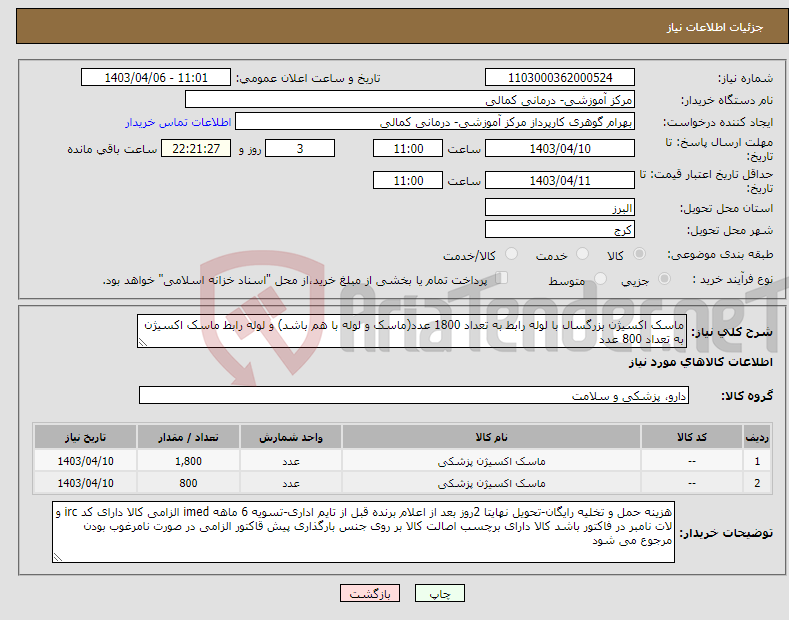Screen dimensions: 789x620
Task: Click the کد کالا column header
Action: (x=692, y=437)
